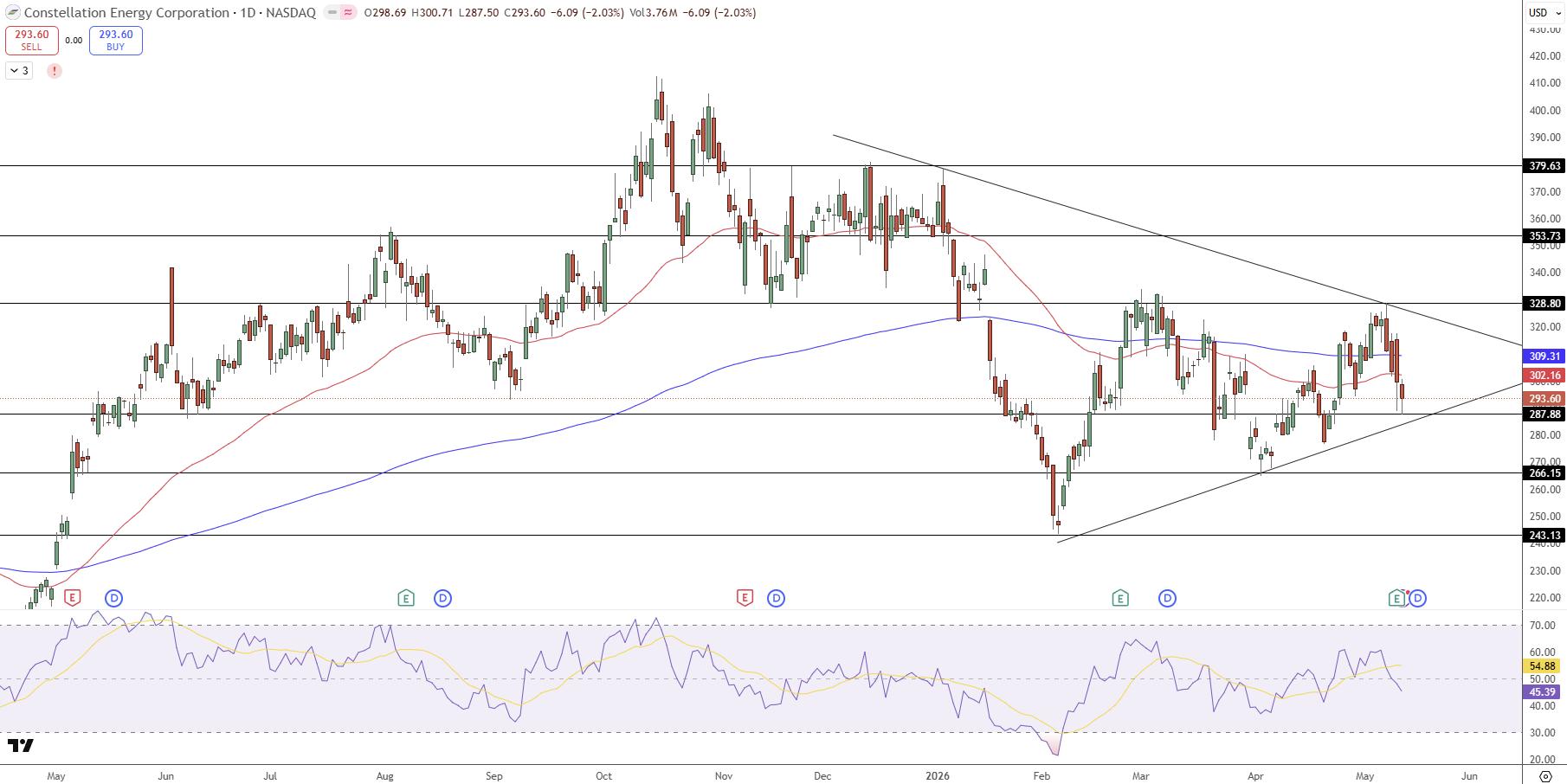This screenshot has height=784, width=1567.
Task: Click the 266.15 price label
Action: 1544,473
